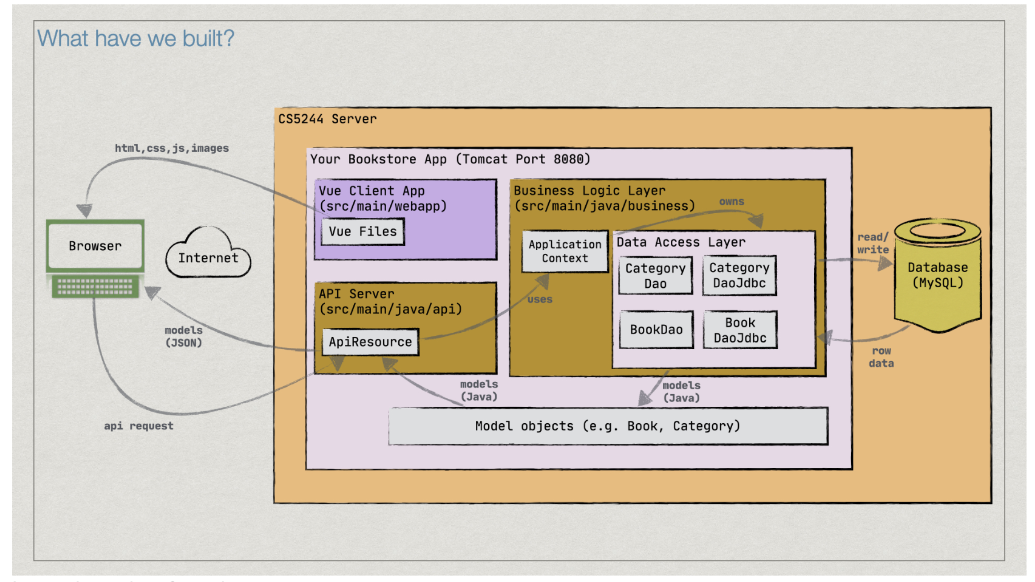
Task: Click the Browser monitor icon
Action: [95, 246]
